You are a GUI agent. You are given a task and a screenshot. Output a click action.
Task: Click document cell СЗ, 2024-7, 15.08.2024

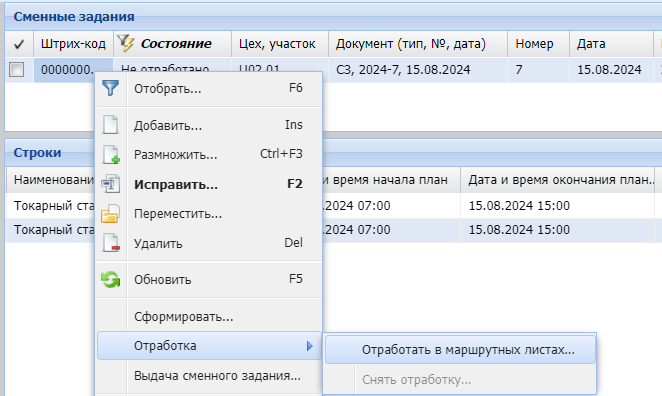coord(403,70)
